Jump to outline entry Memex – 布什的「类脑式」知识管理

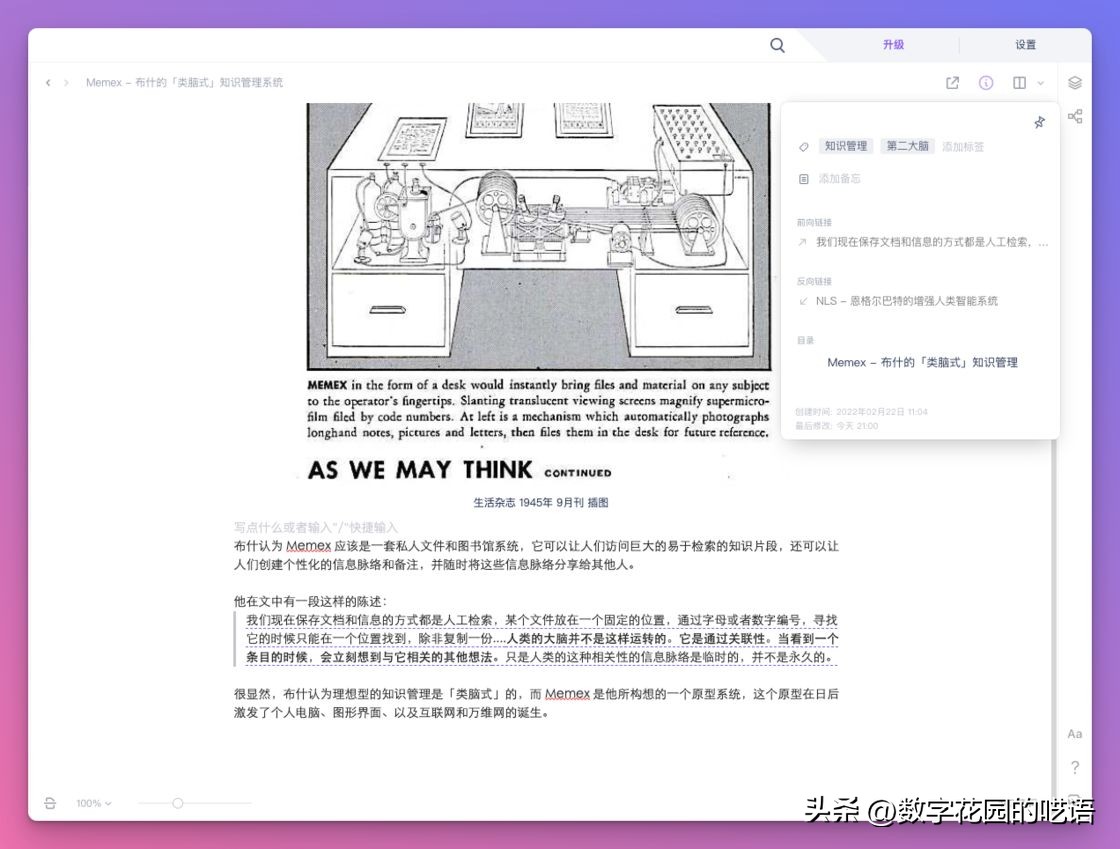pos(922,363)
